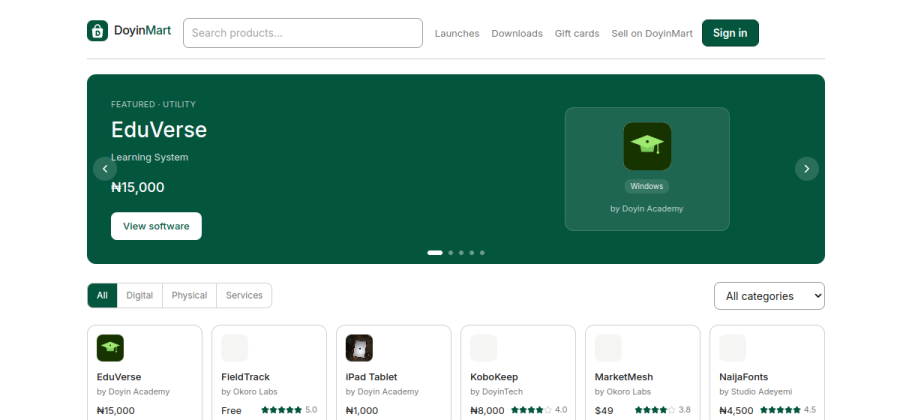Go to previous carousel slide arrow

(x=105, y=169)
